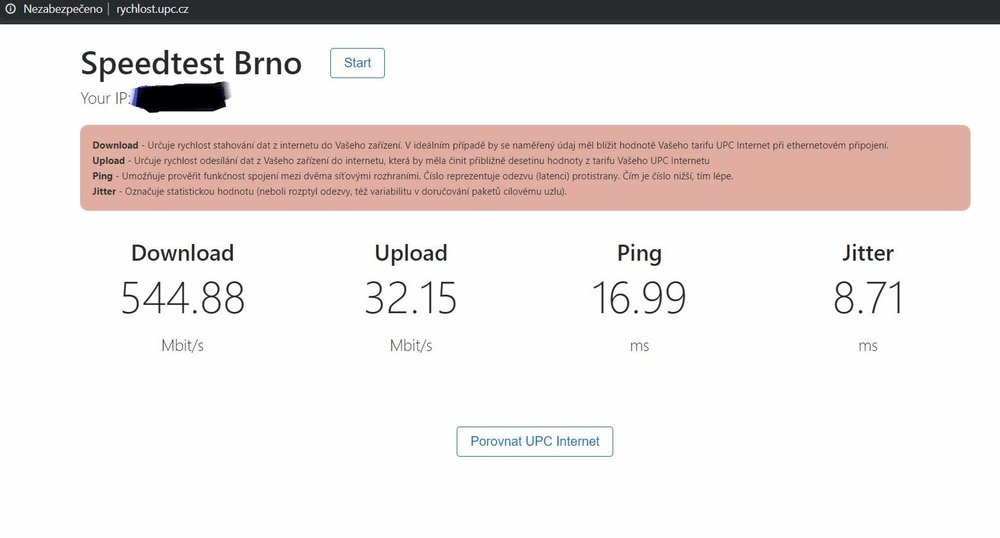Click the bold Ping term in info box

(x=101, y=176)
